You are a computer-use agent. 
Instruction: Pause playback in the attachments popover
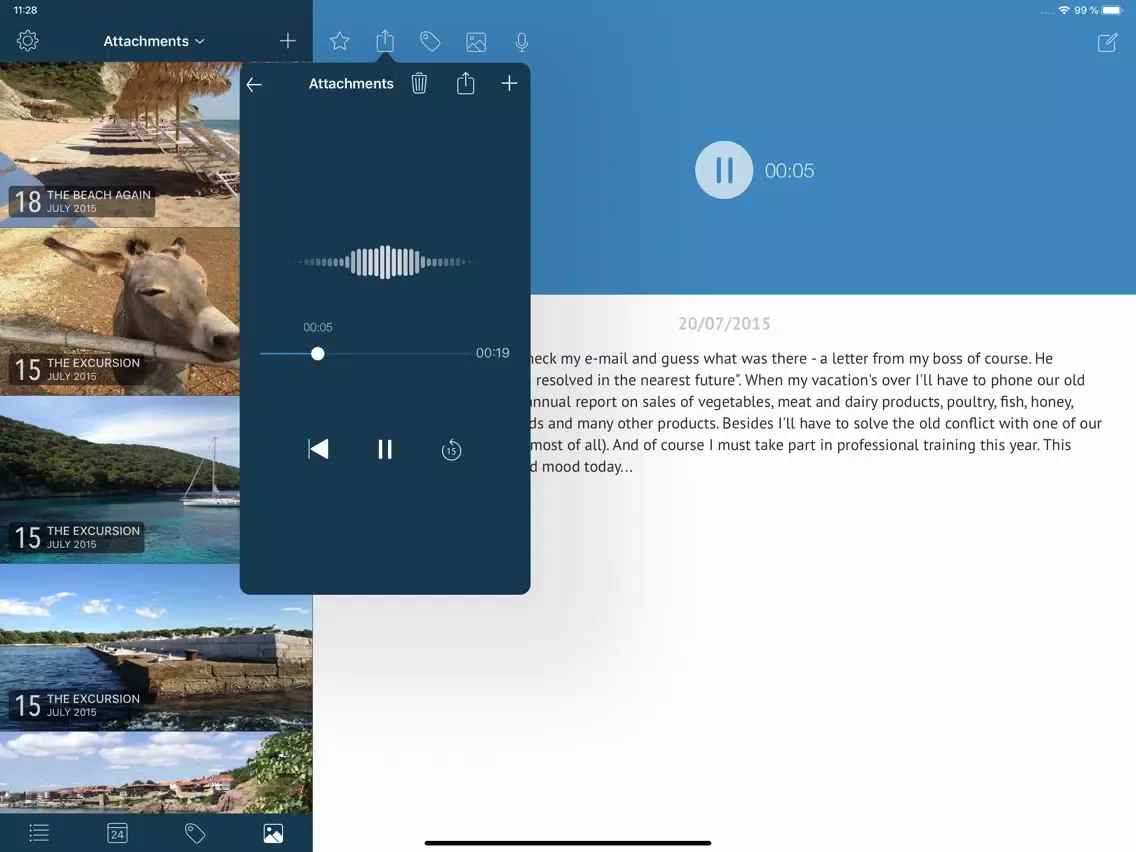click(x=385, y=450)
